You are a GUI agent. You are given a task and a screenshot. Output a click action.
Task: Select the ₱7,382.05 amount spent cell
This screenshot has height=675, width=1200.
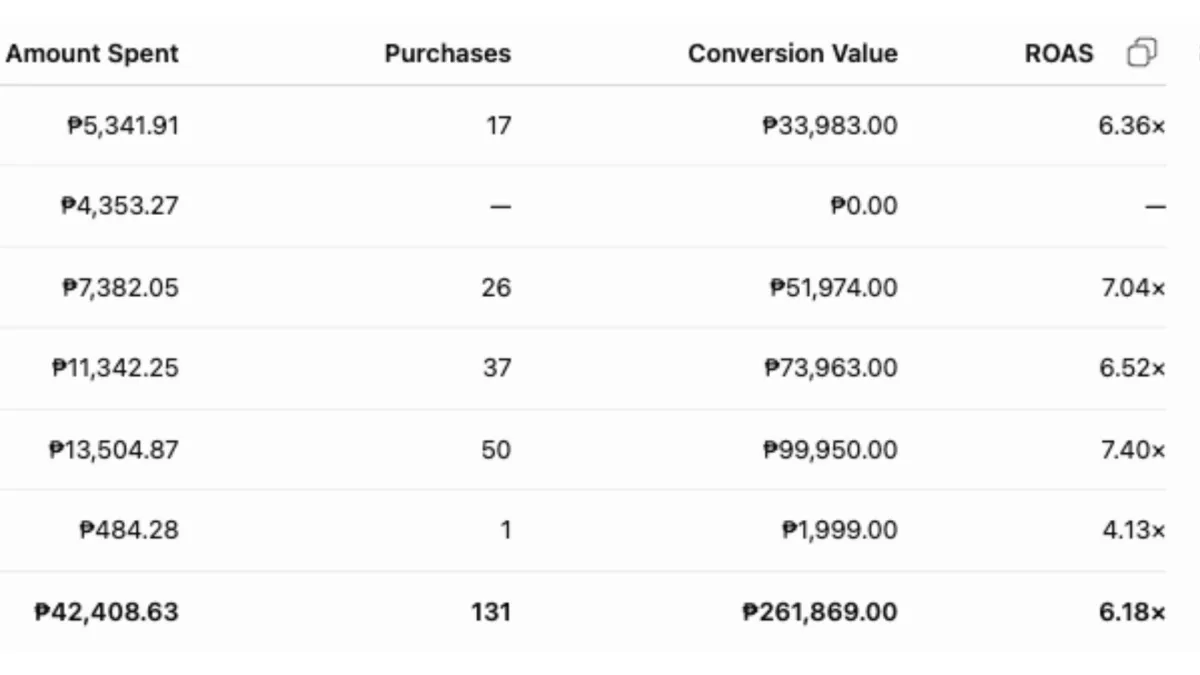tap(121, 288)
